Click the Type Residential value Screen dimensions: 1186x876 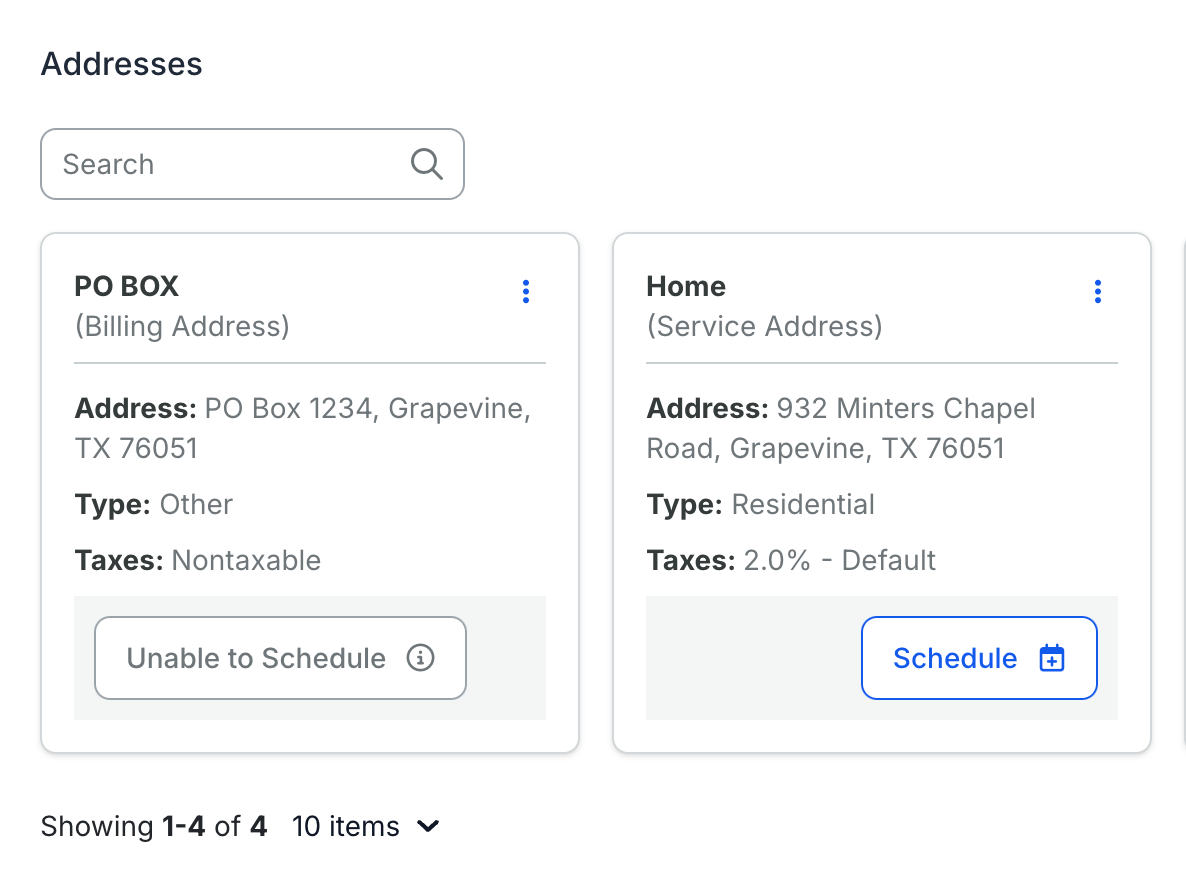803,505
